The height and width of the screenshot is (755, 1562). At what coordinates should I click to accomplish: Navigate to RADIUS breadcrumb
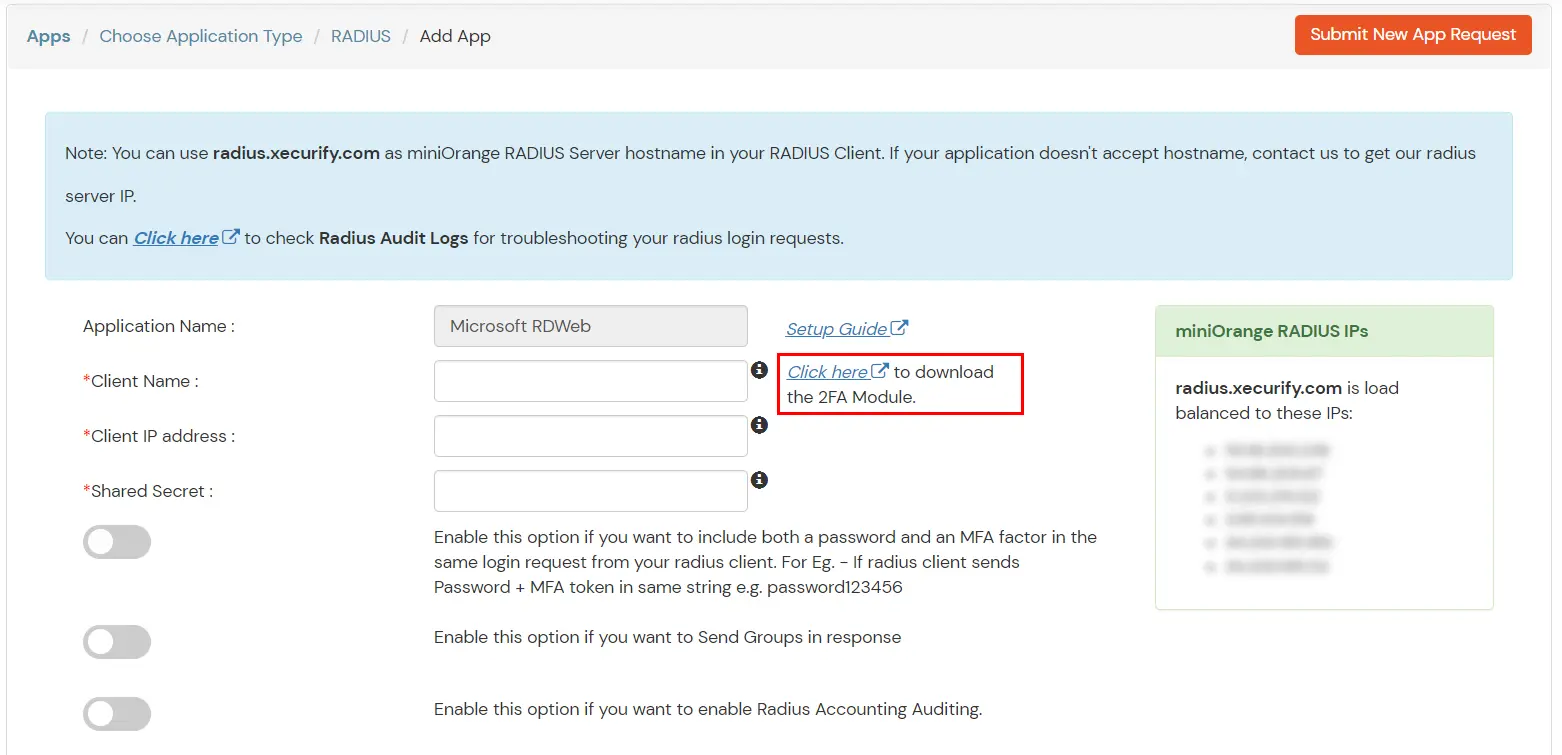[x=361, y=36]
